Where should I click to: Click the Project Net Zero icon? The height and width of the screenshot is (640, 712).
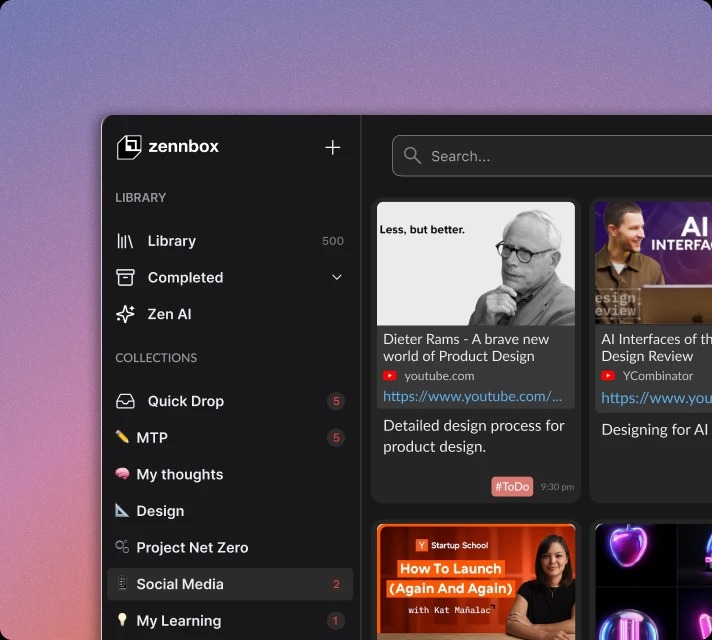122,547
